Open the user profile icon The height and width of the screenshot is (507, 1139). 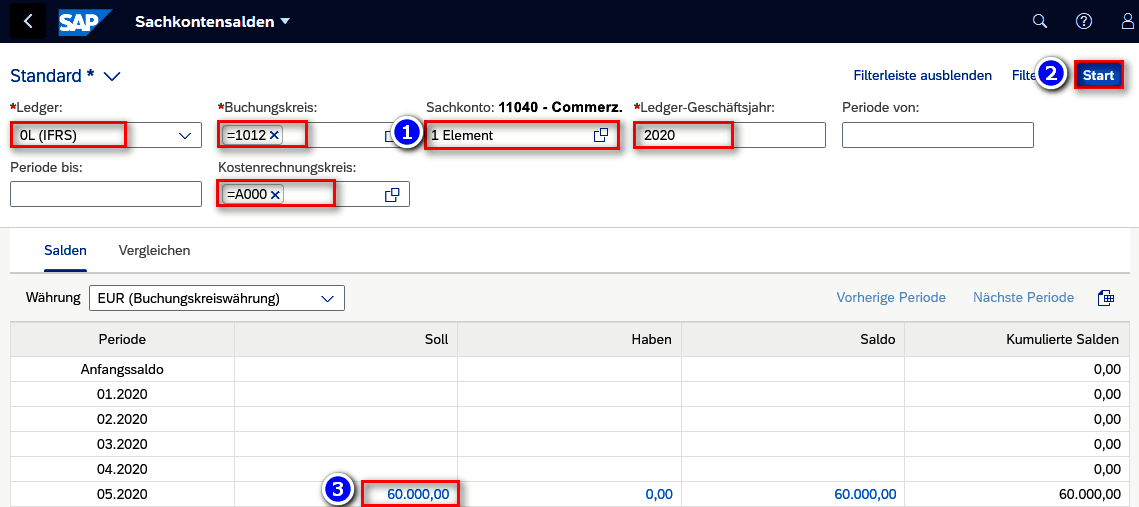pos(1128,21)
